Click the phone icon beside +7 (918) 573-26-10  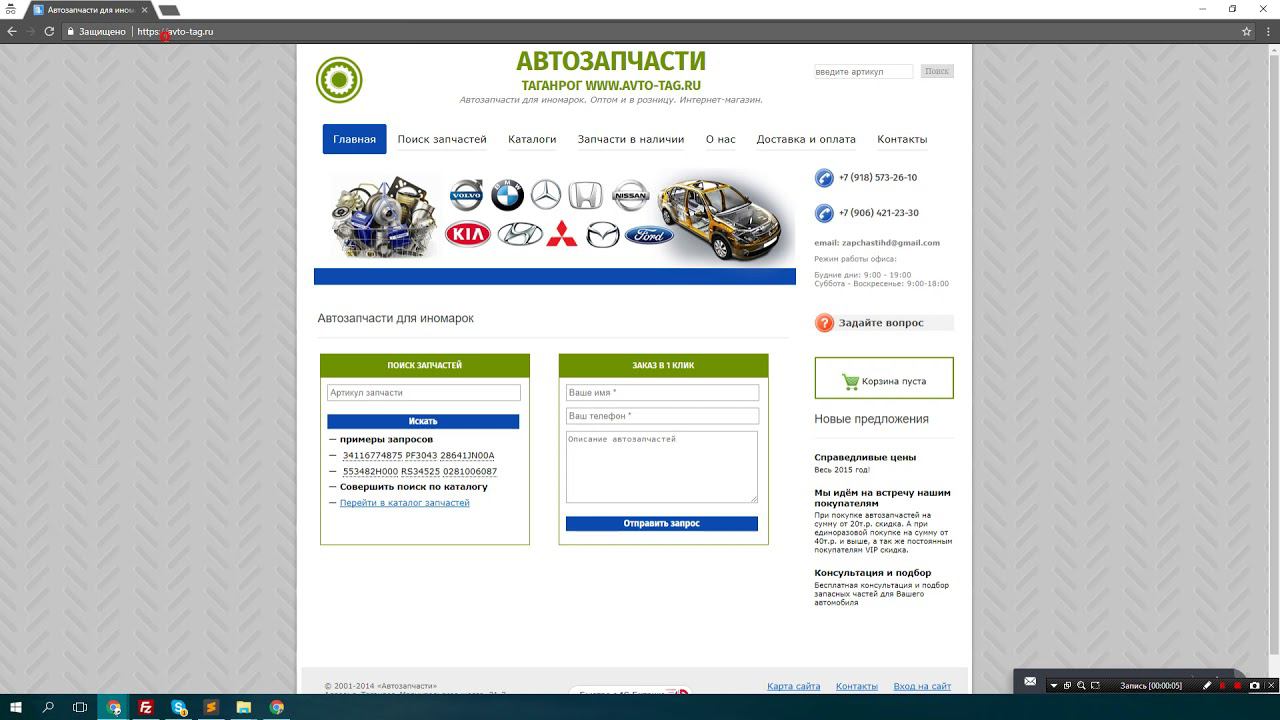pos(824,178)
